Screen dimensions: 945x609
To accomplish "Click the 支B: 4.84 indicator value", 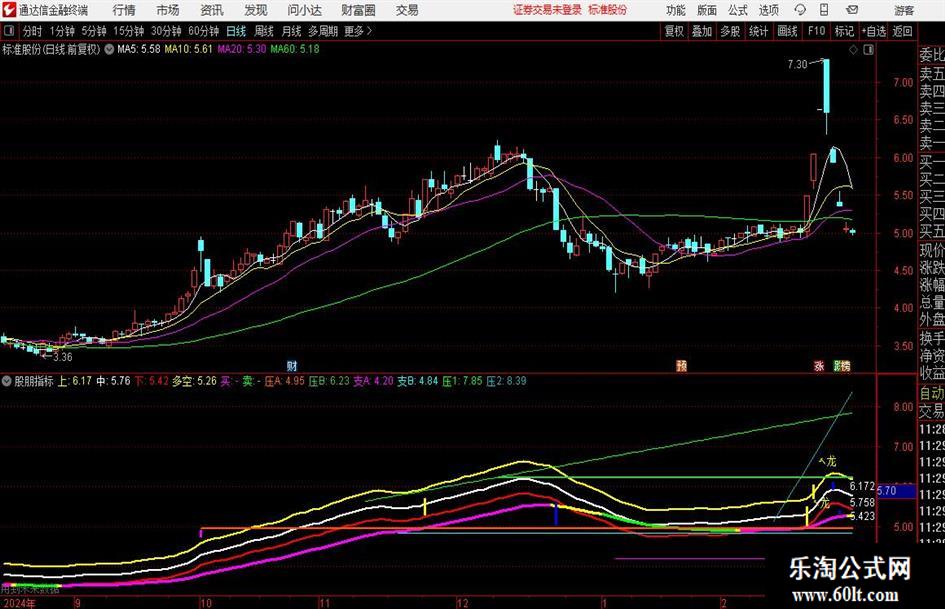I will (418, 381).
